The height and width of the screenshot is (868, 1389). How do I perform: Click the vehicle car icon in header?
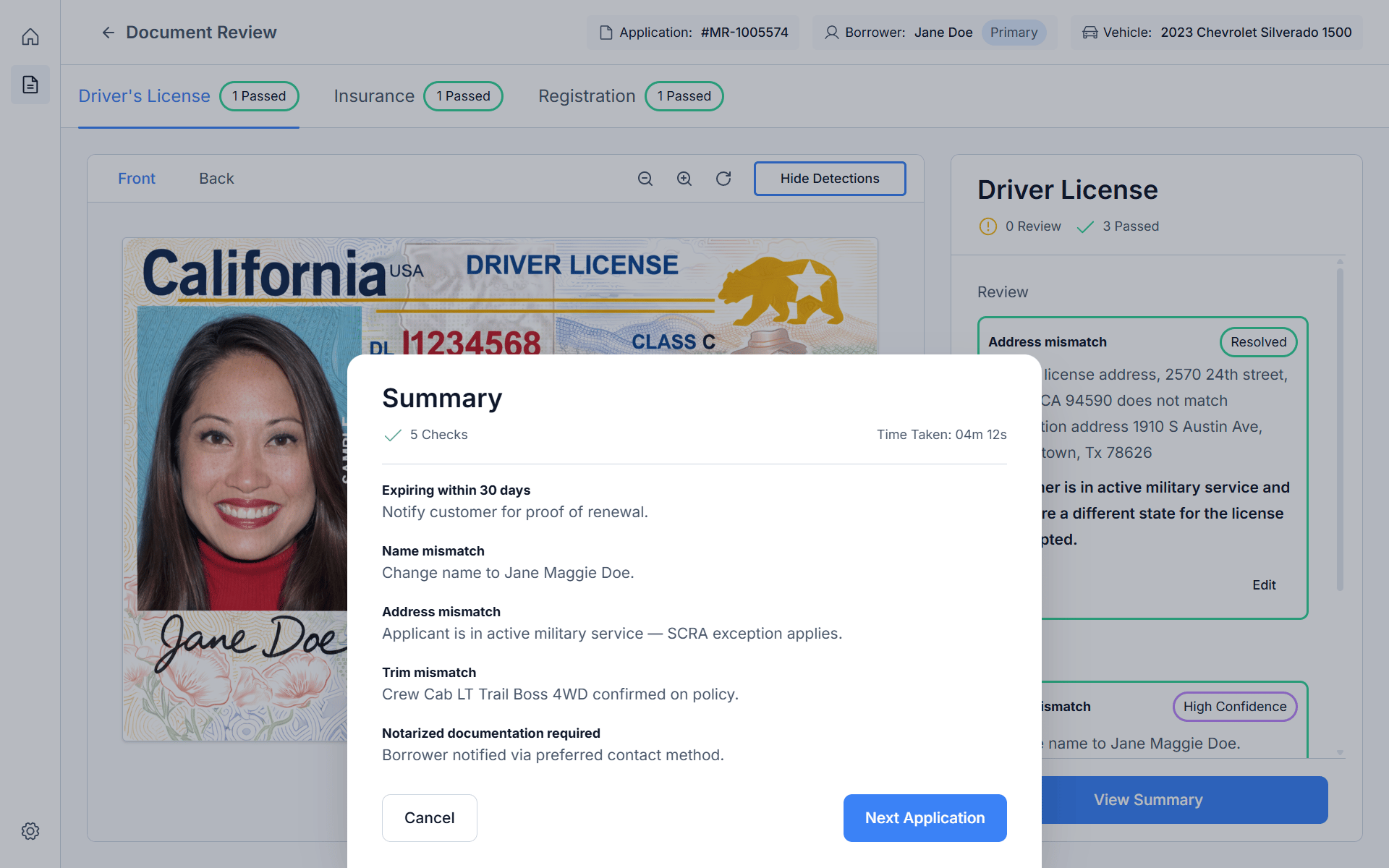coord(1089,33)
